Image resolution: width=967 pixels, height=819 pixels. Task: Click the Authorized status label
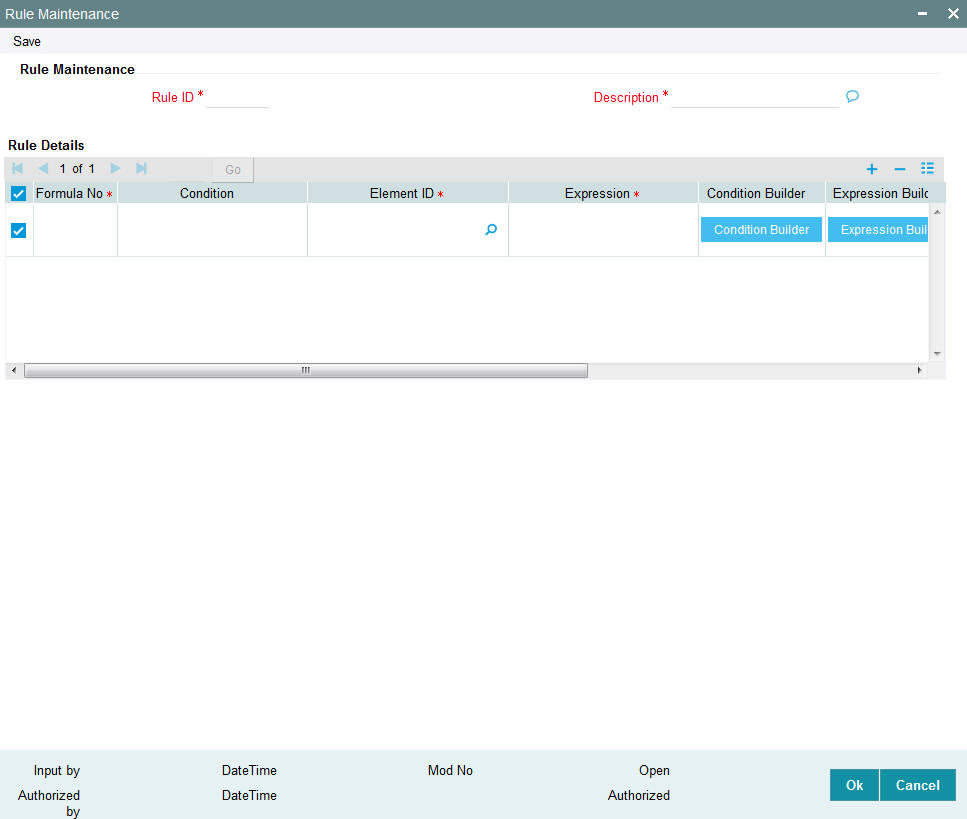point(639,795)
